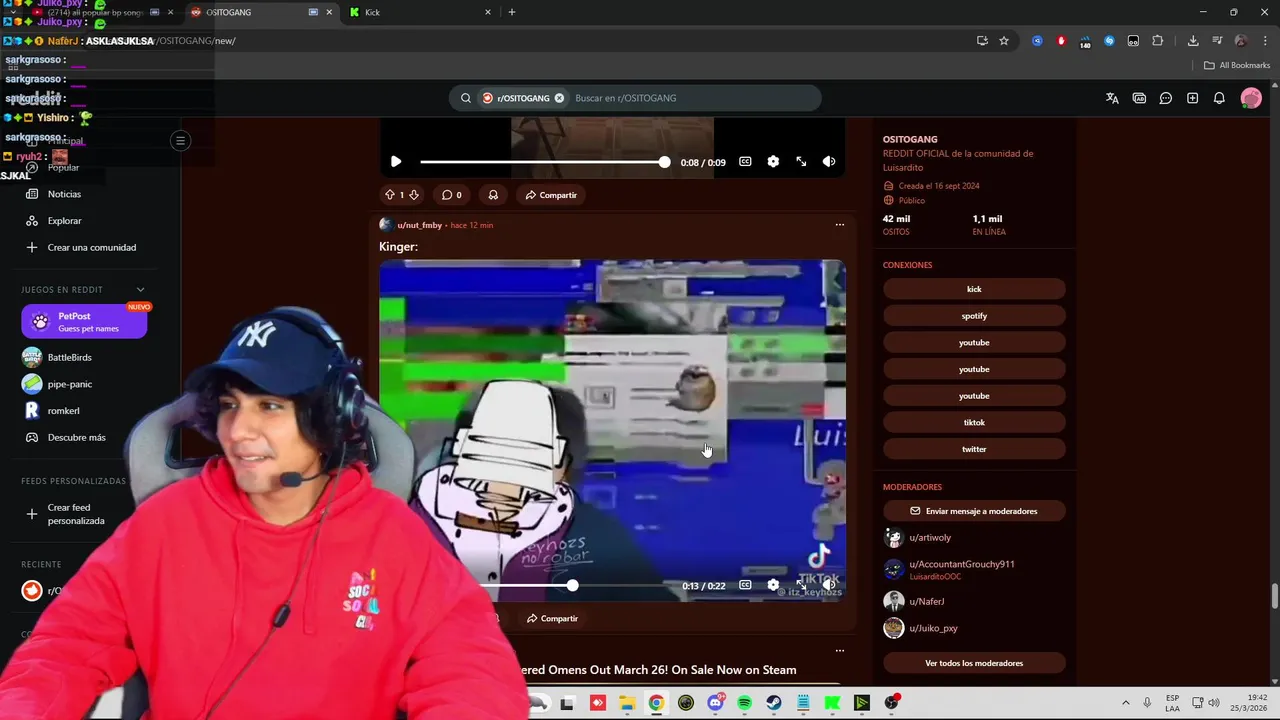Open a new browser tab

tap(512, 12)
